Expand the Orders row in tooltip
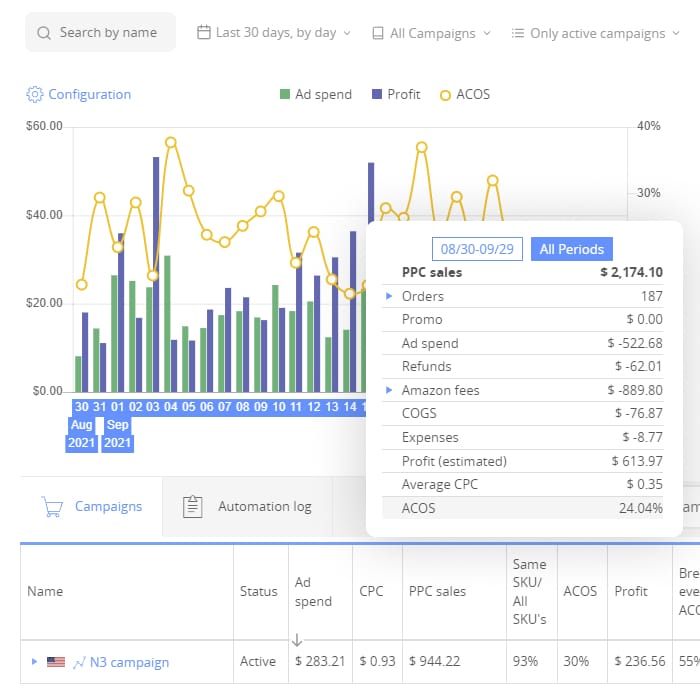The width and height of the screenshot is (700, 700). [390, 296]
